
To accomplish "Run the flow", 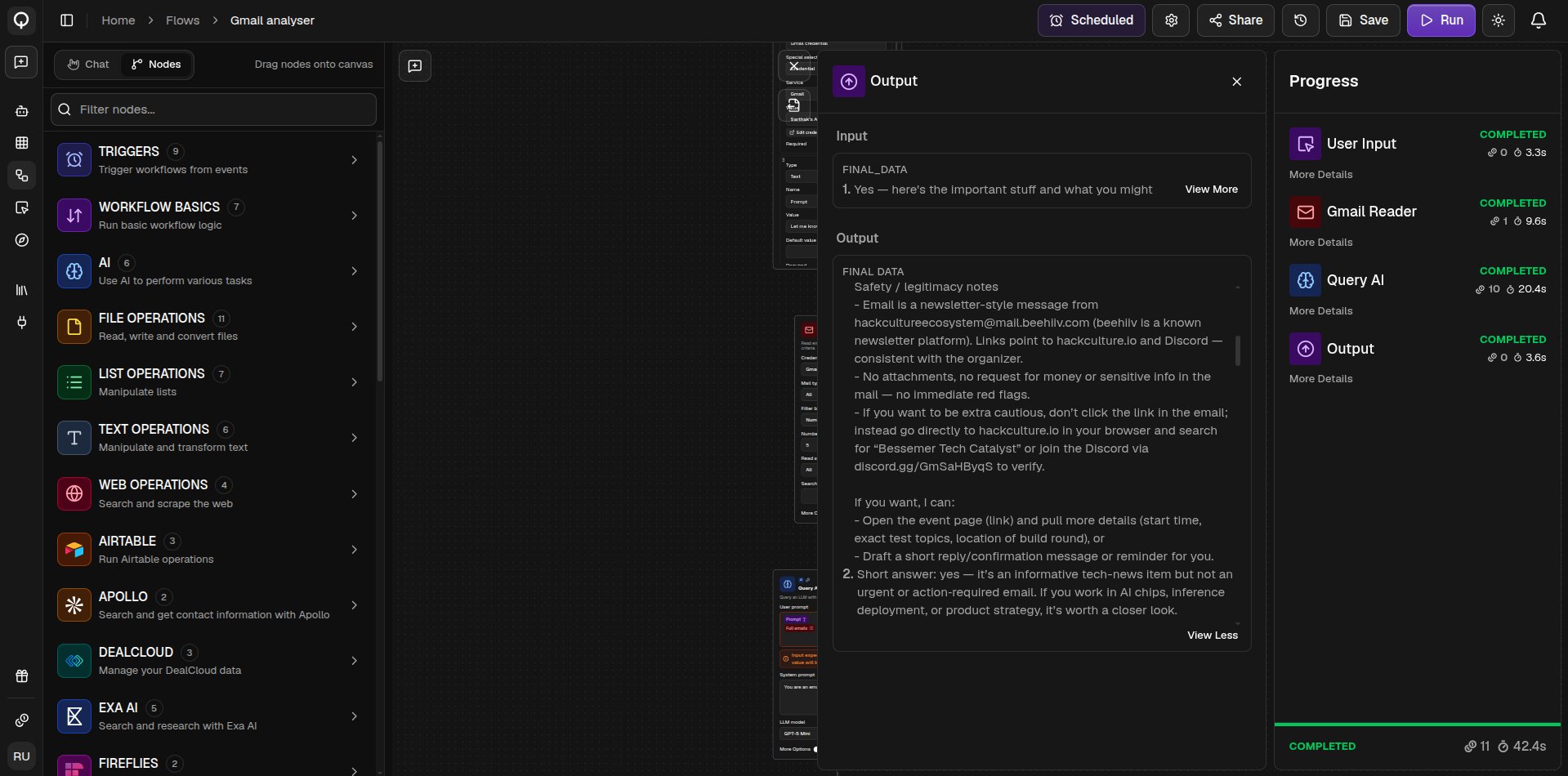I will point(1441,20).
